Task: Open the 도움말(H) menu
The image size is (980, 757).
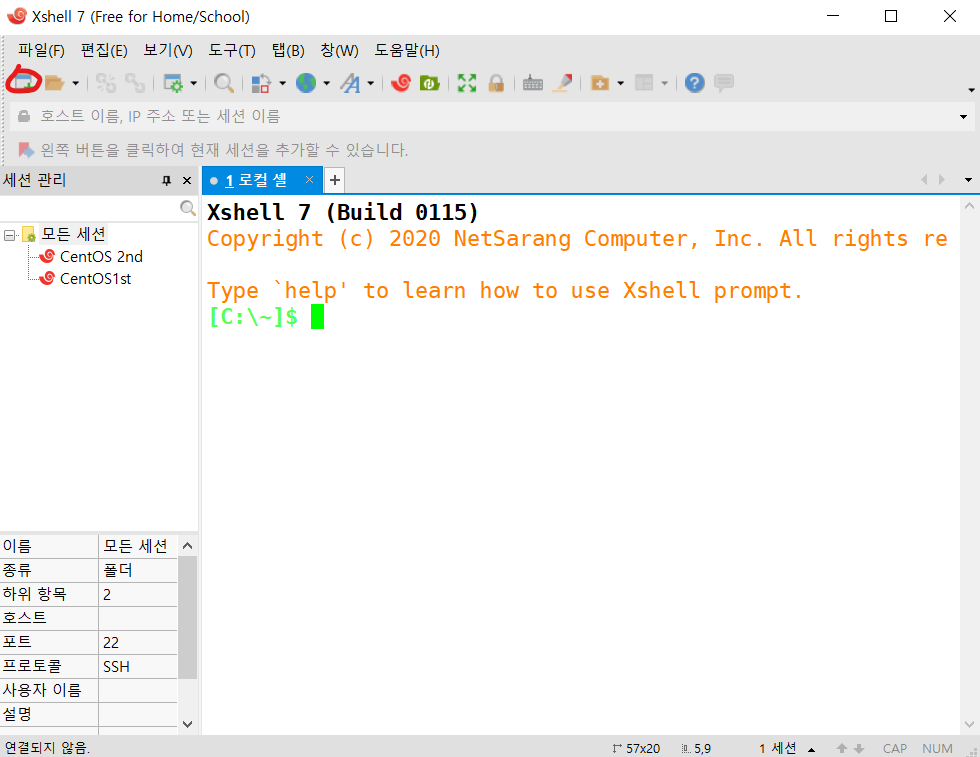Action: 407,51
